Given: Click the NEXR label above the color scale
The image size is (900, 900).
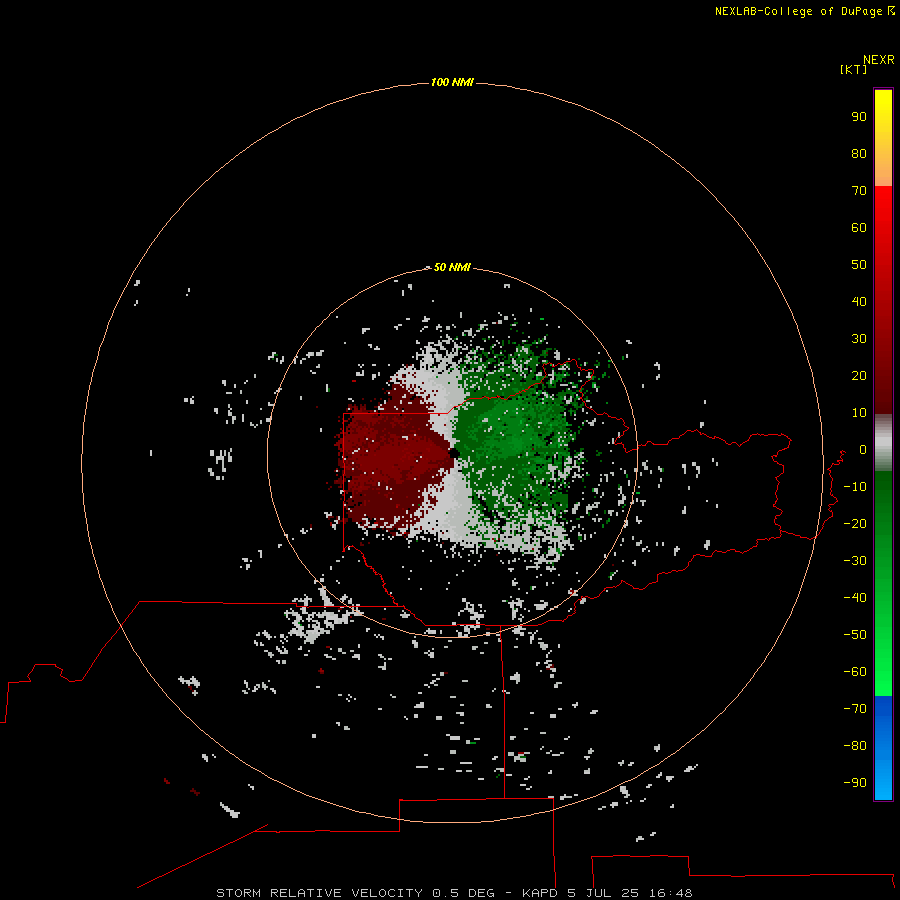Looking at the screenshot, I should [879, 60].
